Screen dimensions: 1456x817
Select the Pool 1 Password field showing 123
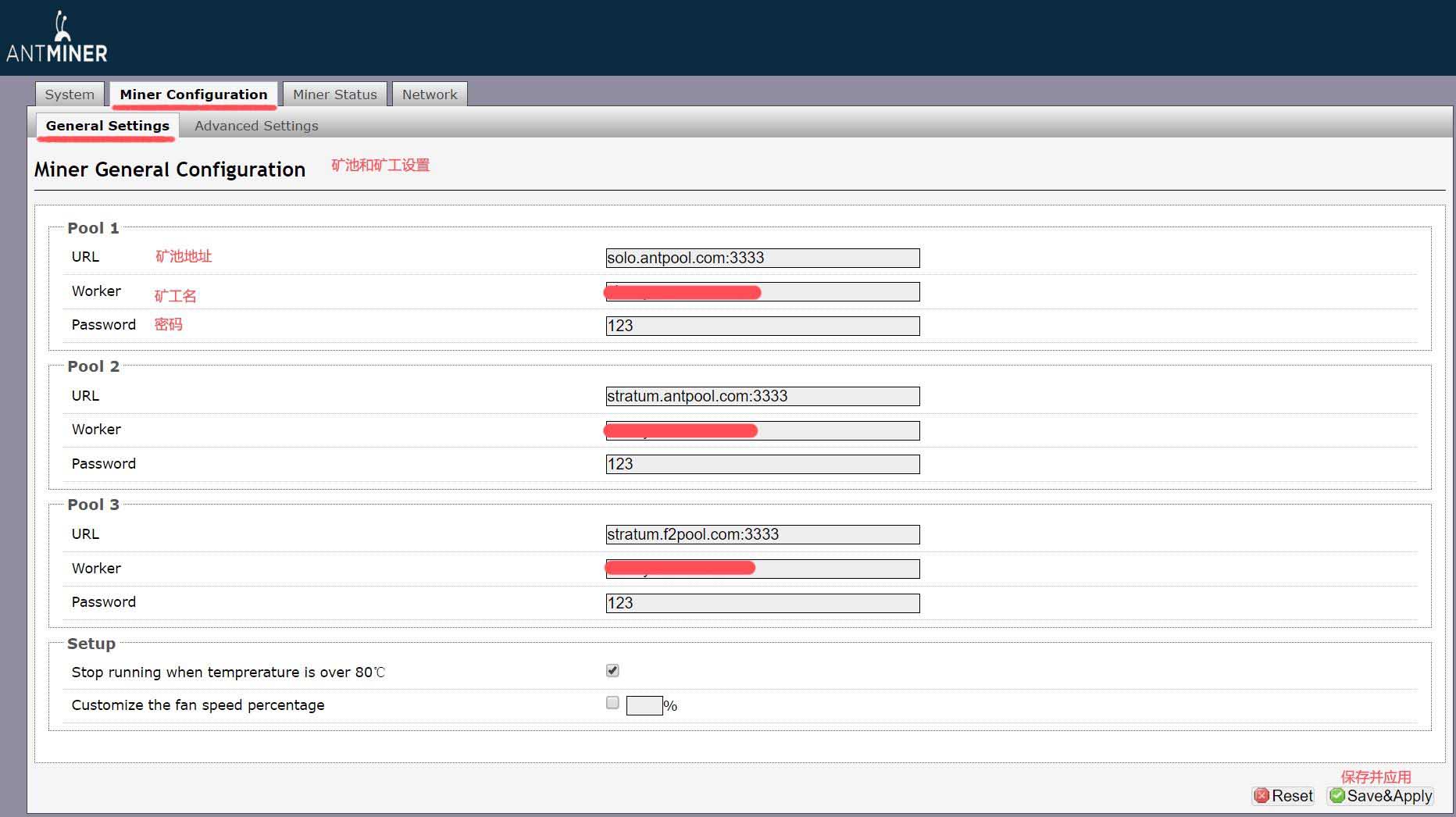pos(762,325)
